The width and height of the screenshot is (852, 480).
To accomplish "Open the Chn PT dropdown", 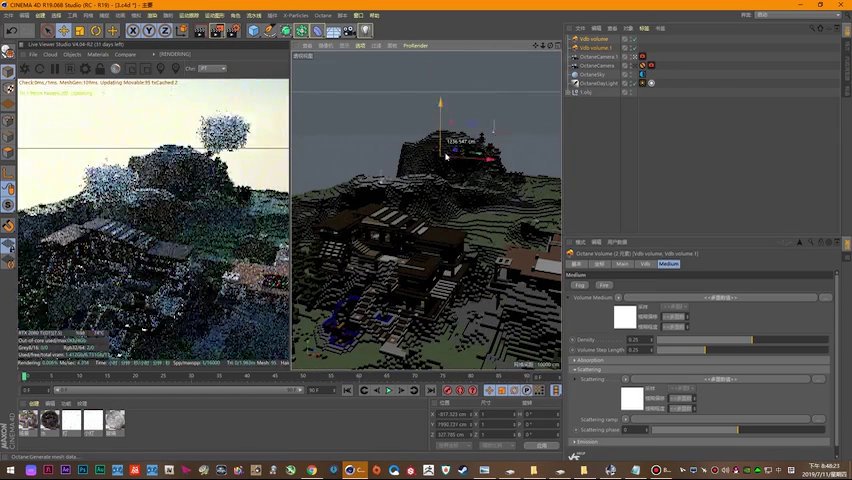I will (x=211, y=69).
